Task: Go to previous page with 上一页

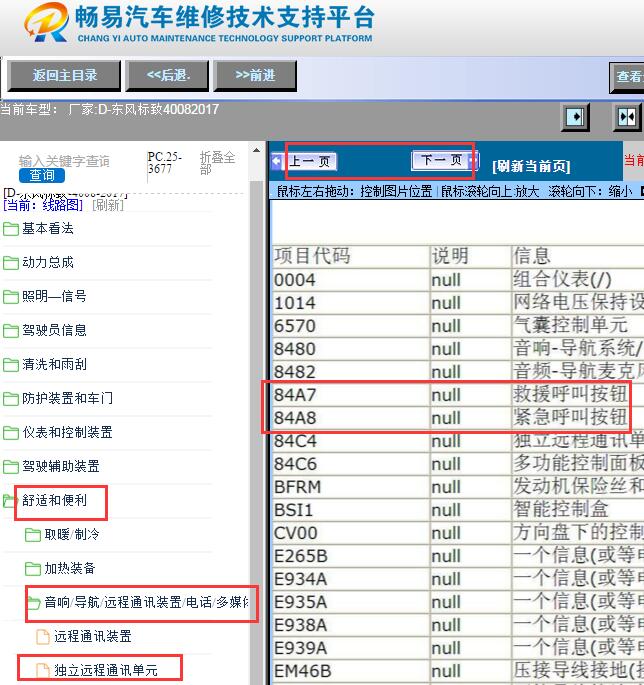Action: 310,161
